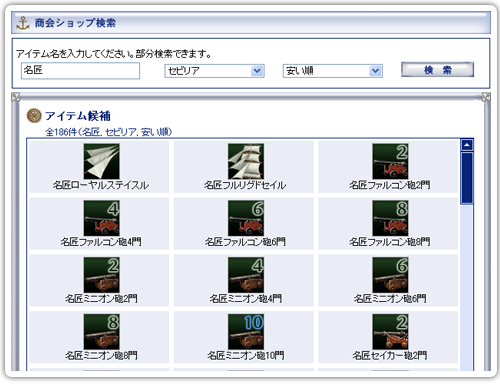Click the 検索 search button

tap(437, 70)
